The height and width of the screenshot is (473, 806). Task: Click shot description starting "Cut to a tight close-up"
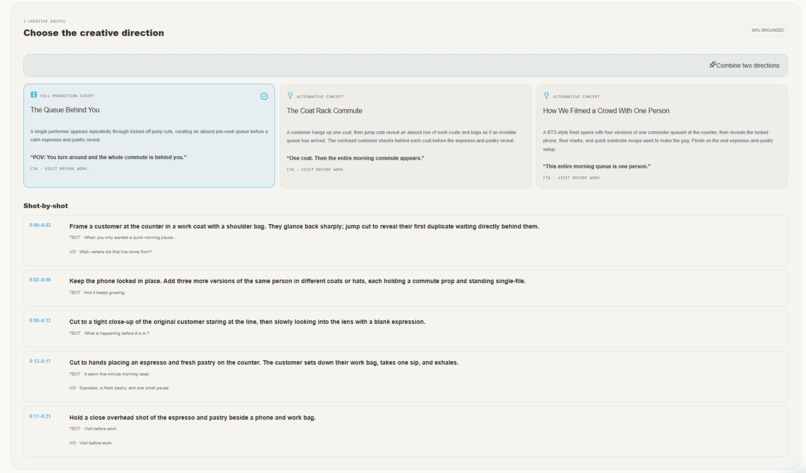tap(247, 322)
